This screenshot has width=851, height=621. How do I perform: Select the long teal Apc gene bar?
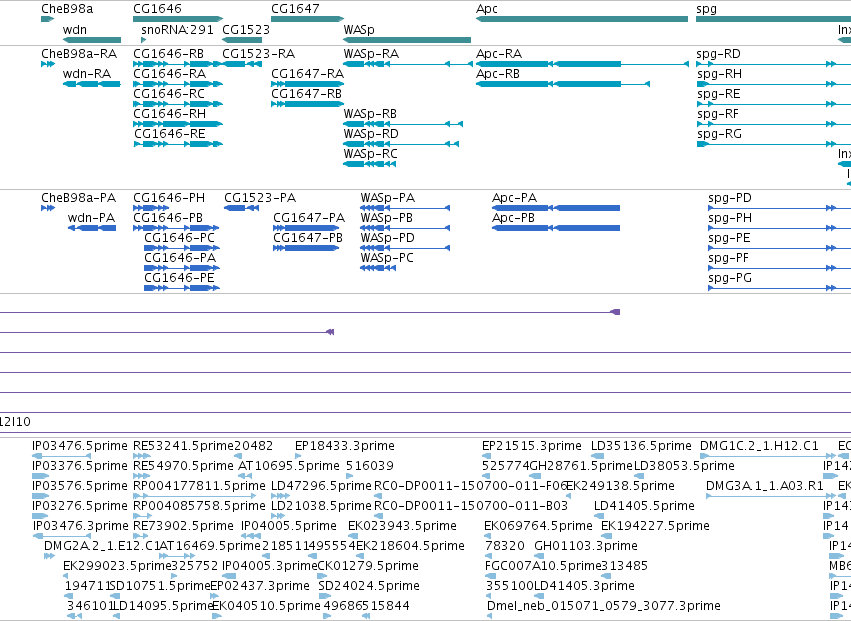click(x=582, y=20)
